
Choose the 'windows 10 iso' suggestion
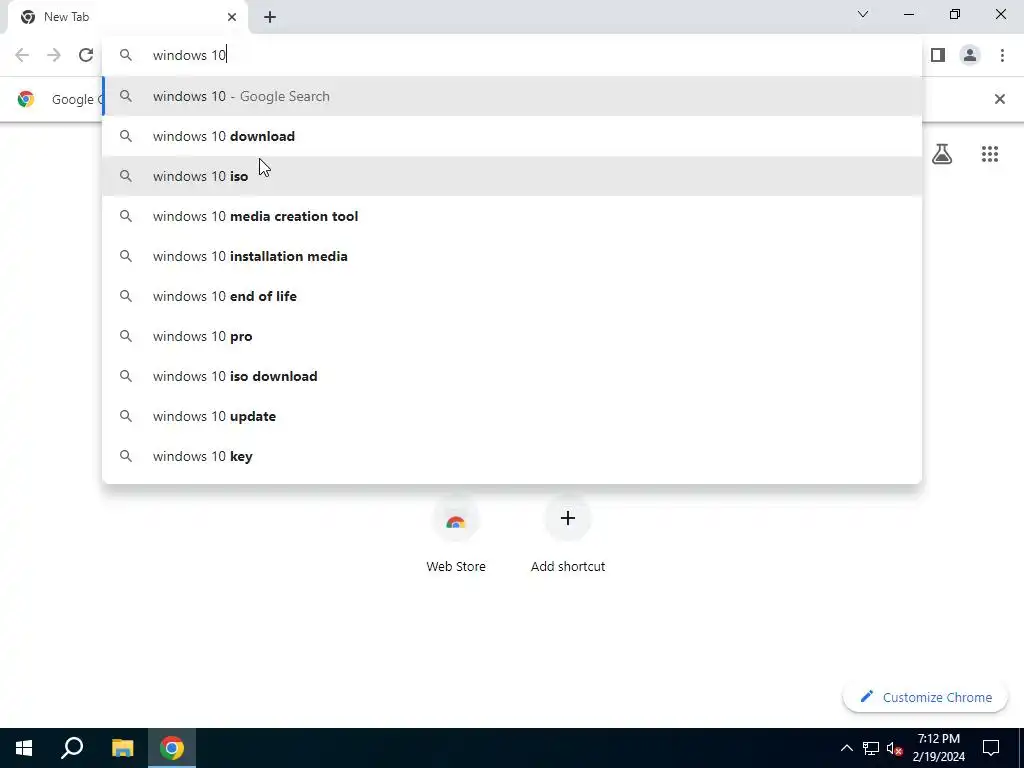(512, 176)
